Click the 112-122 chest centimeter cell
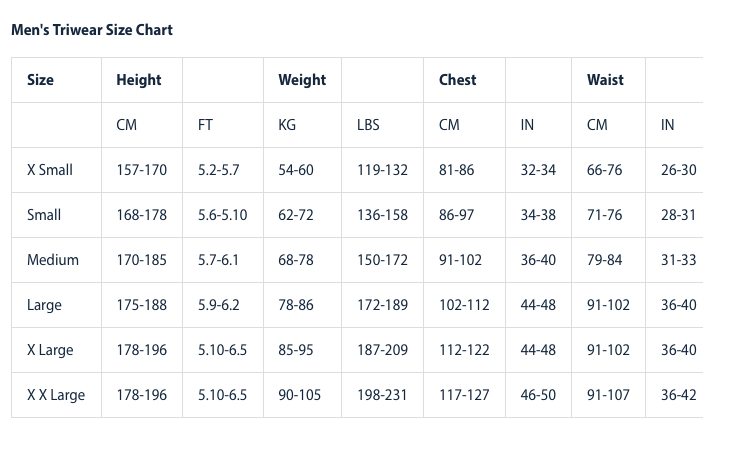 464,350
